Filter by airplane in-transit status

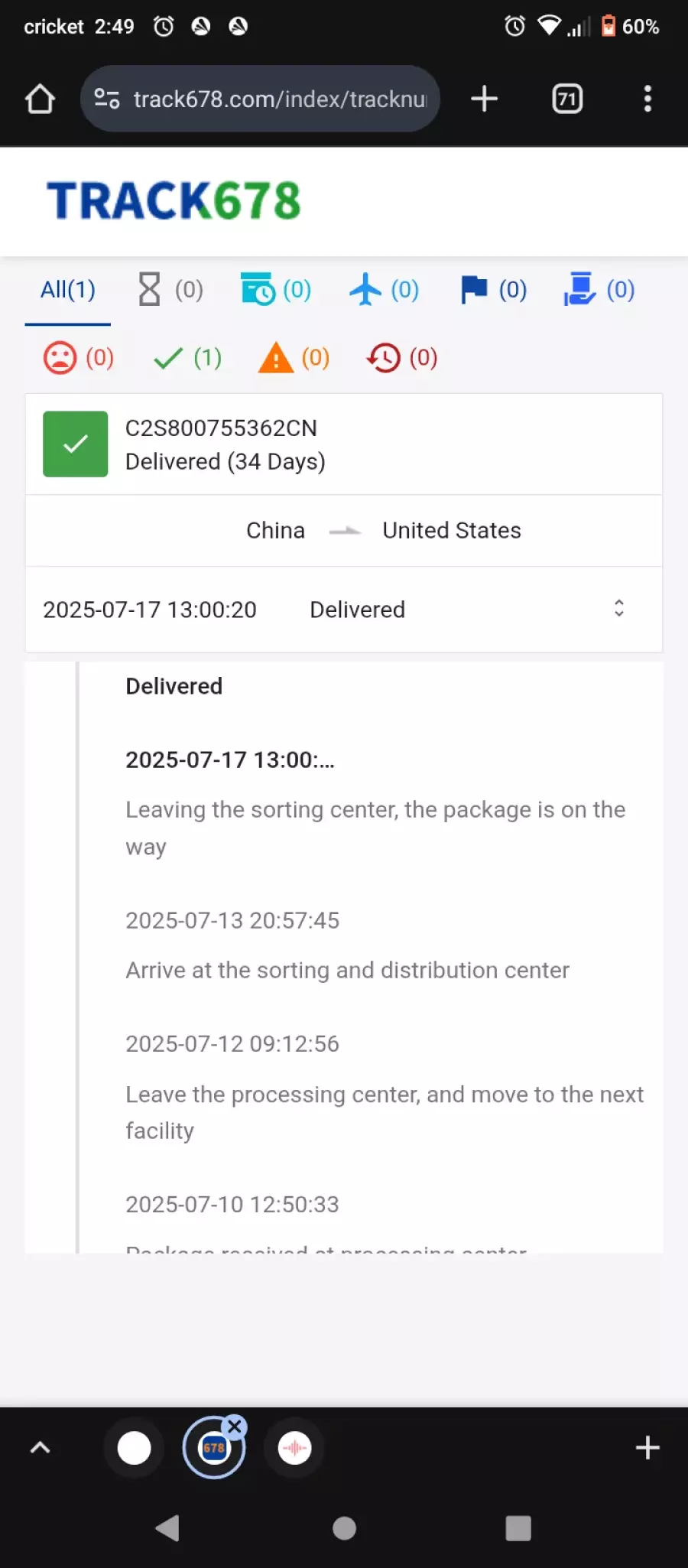tap(384, 290)
